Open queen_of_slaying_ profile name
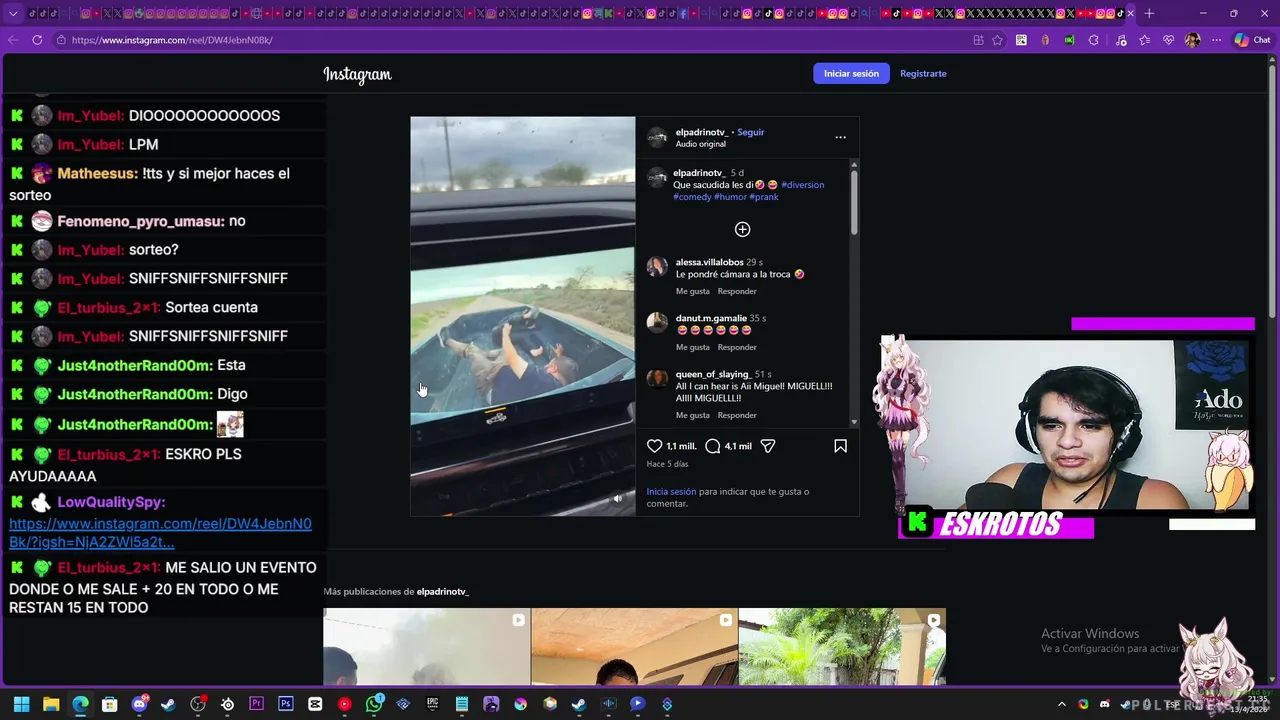 (x=713, y=374)
